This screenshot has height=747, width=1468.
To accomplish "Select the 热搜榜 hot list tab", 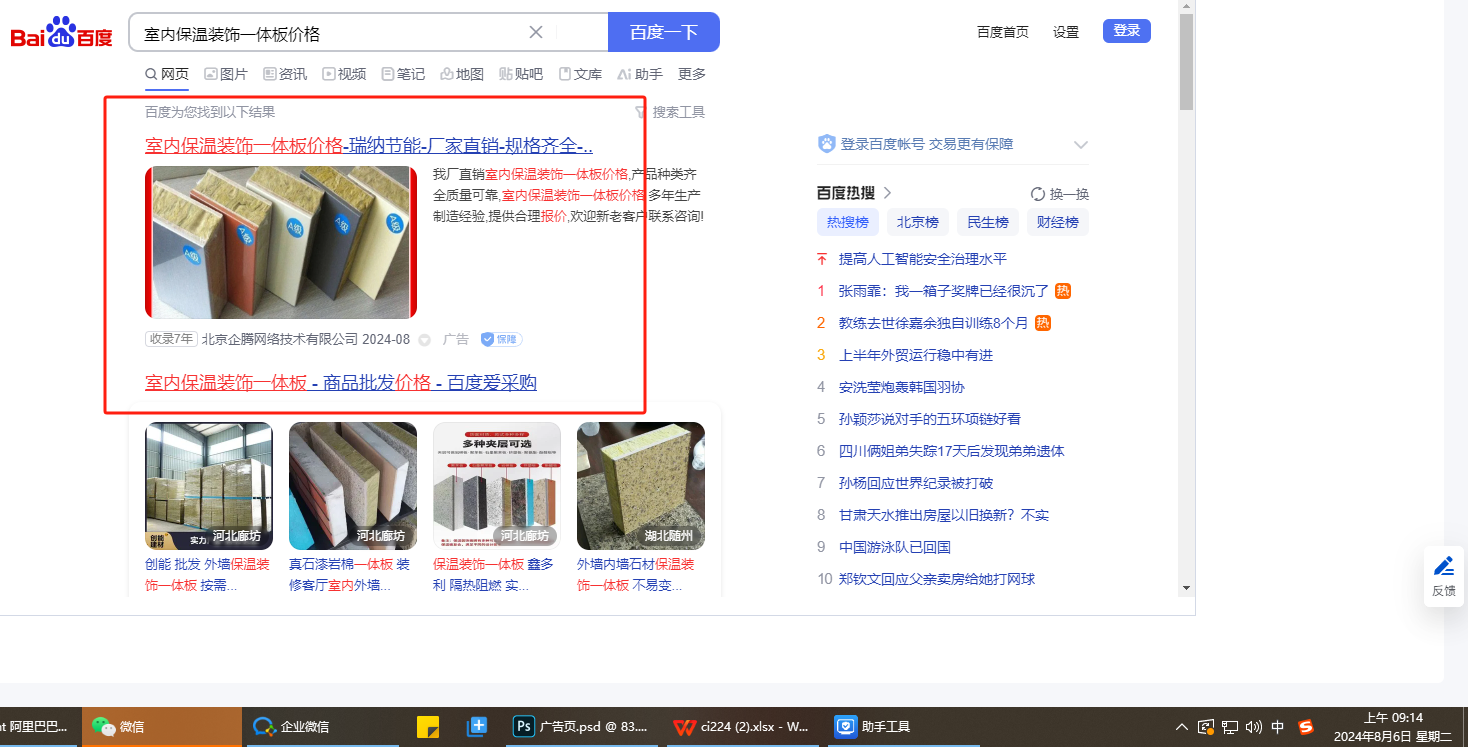I will 848,222.
